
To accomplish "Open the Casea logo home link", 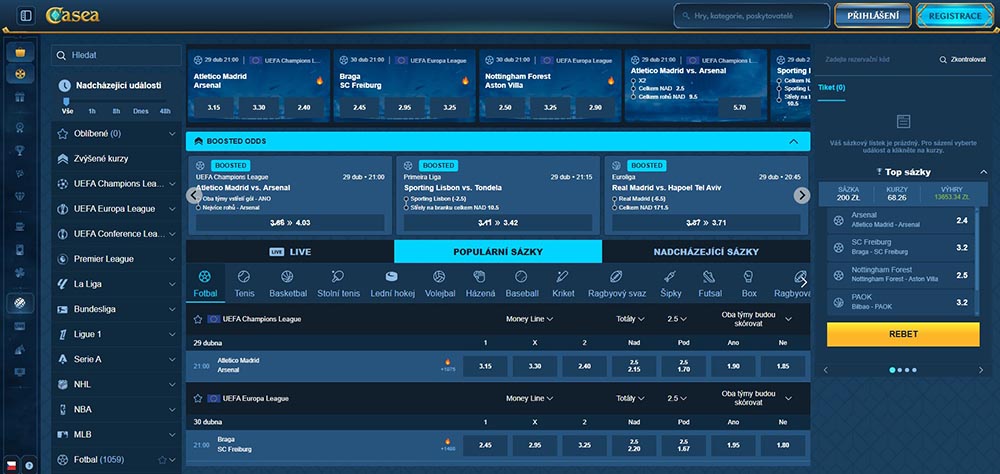I will pyautogui.click(x=73, y=15).
